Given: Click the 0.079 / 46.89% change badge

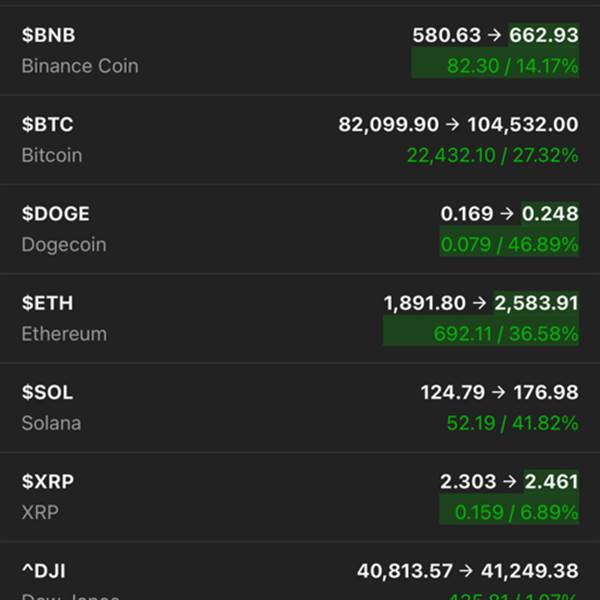Looking at the screenshot, I should [509, 241].
